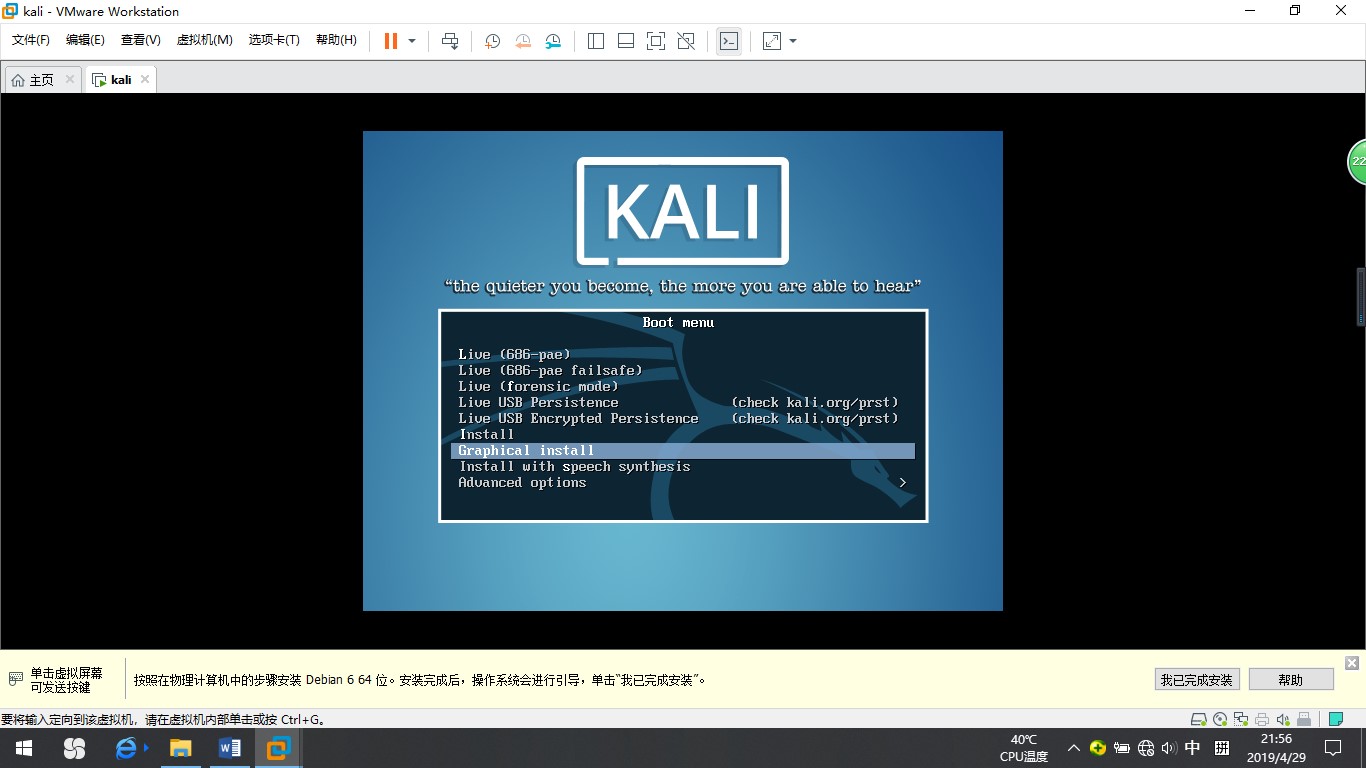
Task: Expand the stretch display dropdown arrow
Action: [793, 41]
